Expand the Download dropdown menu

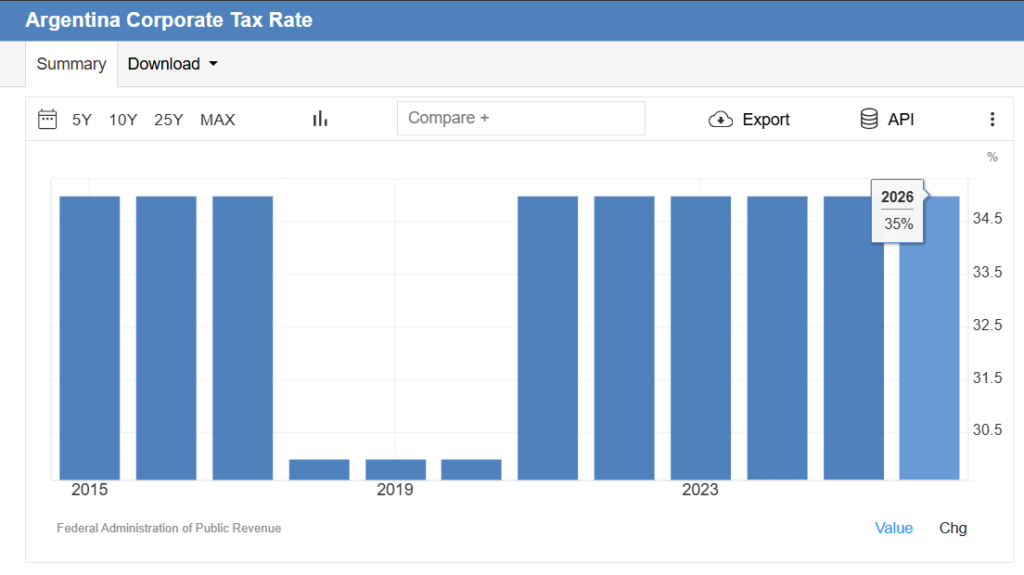[172, 64]
